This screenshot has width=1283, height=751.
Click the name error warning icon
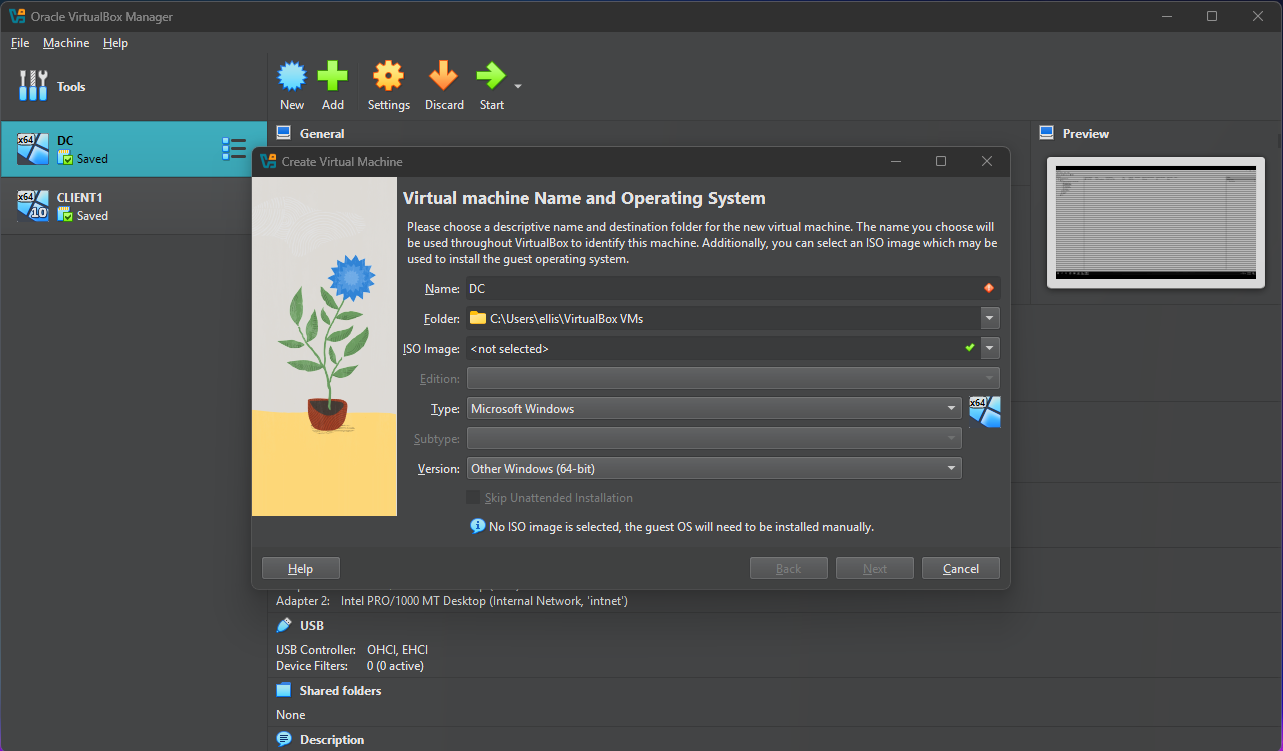(989, 288)
